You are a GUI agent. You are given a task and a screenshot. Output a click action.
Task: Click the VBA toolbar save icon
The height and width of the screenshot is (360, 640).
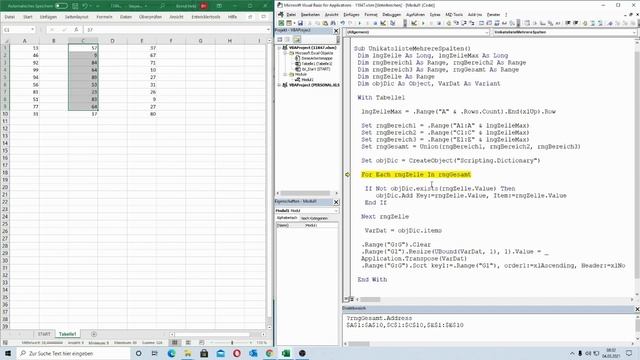click(x=300, y=23)
